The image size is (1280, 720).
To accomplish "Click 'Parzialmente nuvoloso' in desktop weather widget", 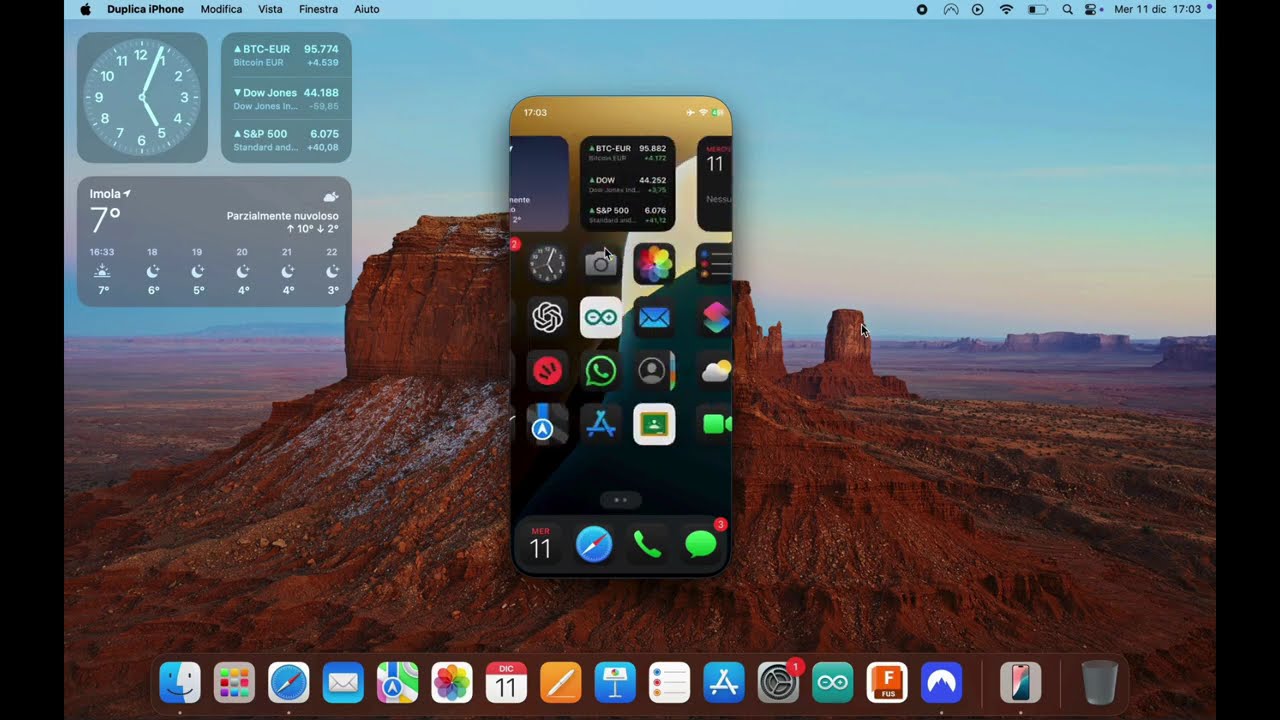I will coord(282,216).
